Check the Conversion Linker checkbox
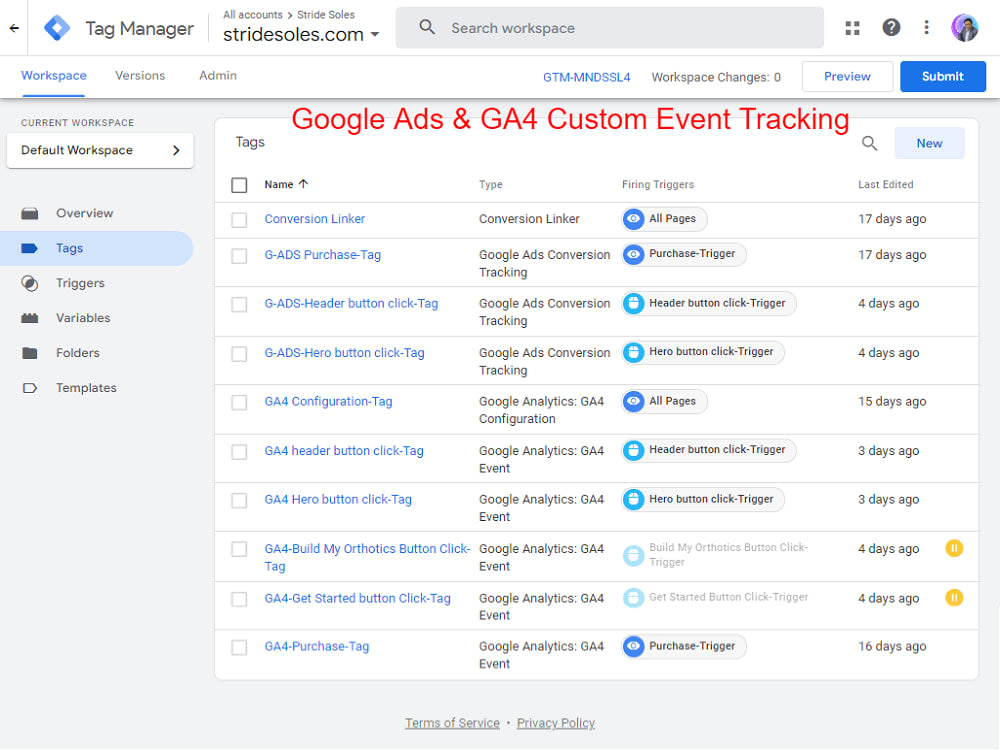The image size is (1000, 750). [x=239, y=220]
